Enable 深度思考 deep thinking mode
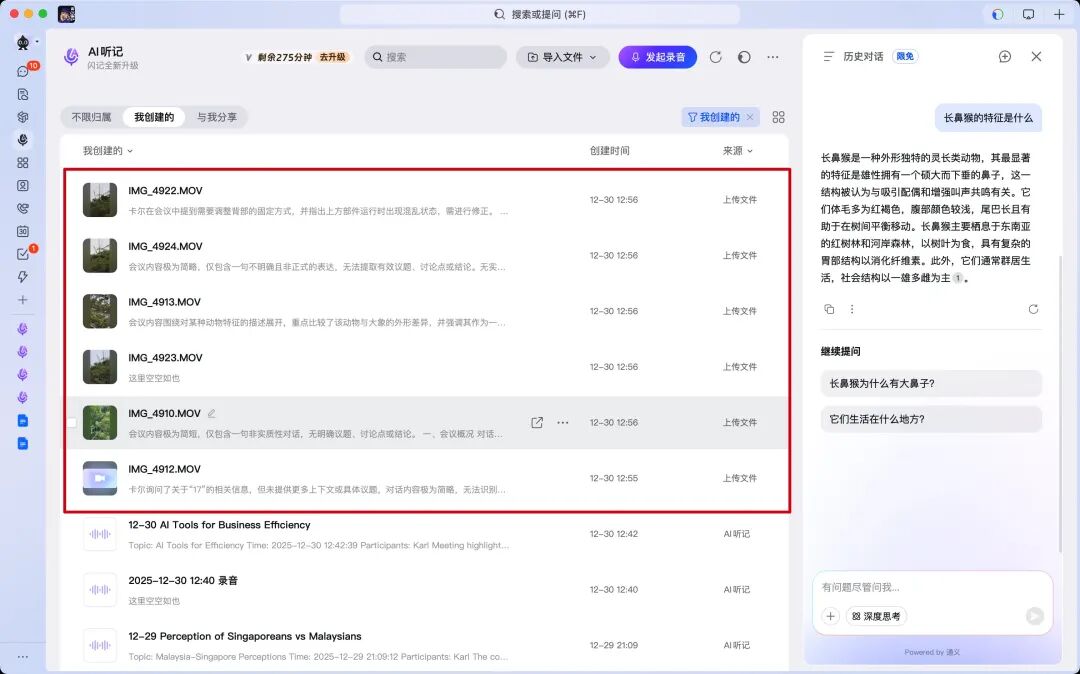 point(875,617)
